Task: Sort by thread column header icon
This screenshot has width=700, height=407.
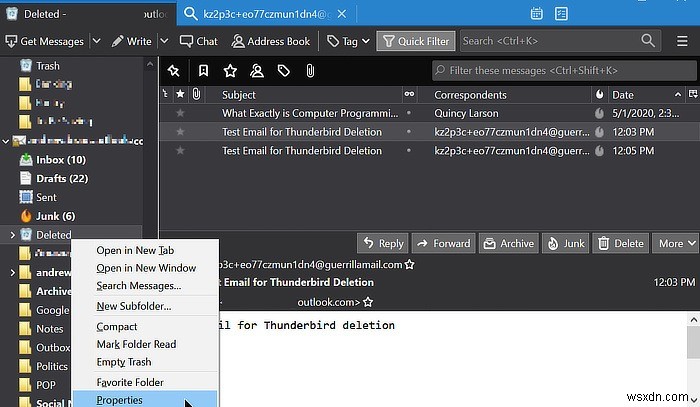Action: 165,94
